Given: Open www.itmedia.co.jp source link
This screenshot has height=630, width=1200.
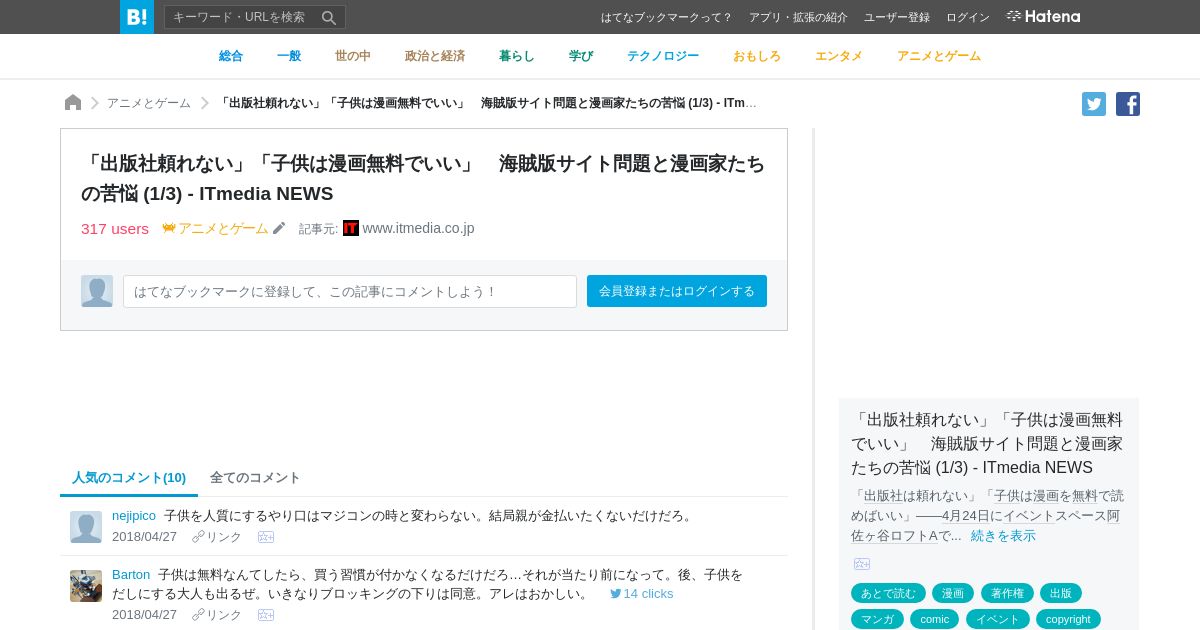Looking at the screenshot, I should [x=418, y=228].
